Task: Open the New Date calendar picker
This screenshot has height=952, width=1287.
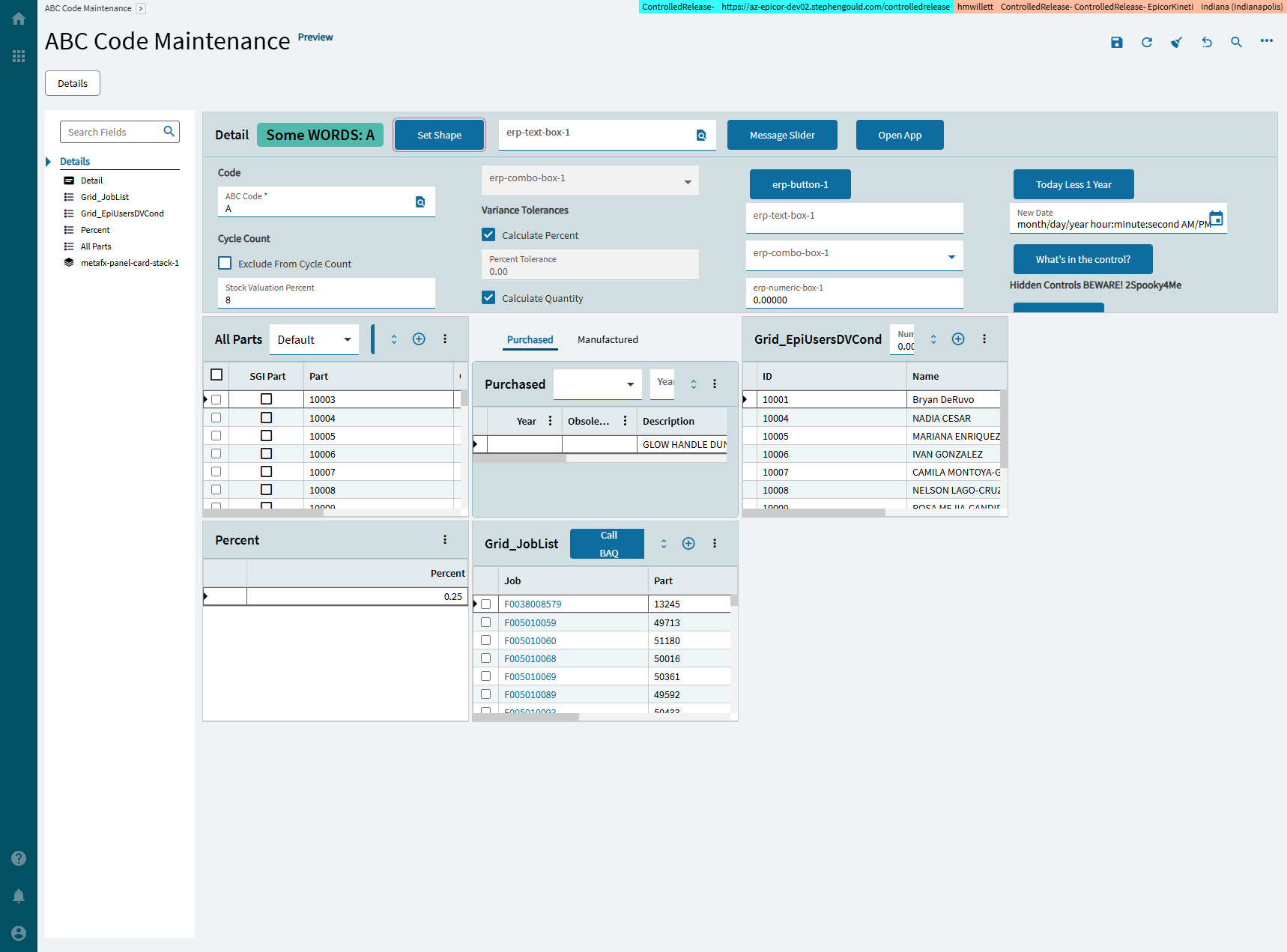Action: click(x=1216, y=218)
